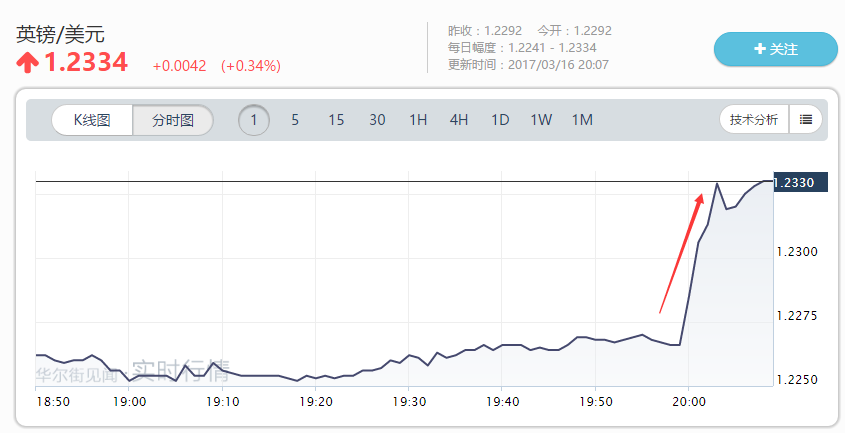The width and height of the screenshot is (845, 433).
Task: Pick the 4H timeframe
Action: pos(459,120)
